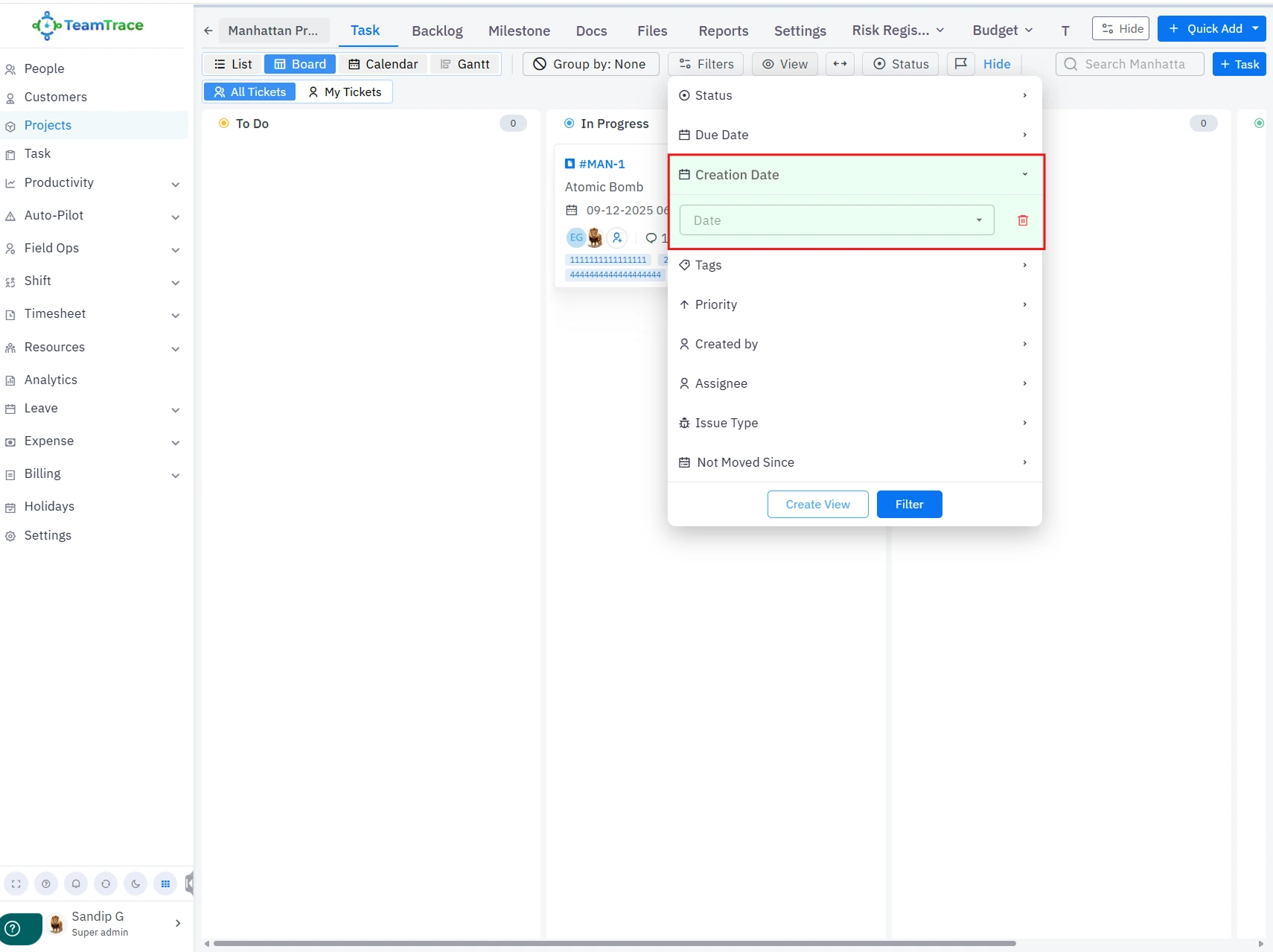Click the horizontal scrollbar at the bottom

pyautogui.click(x=614, y=943)
